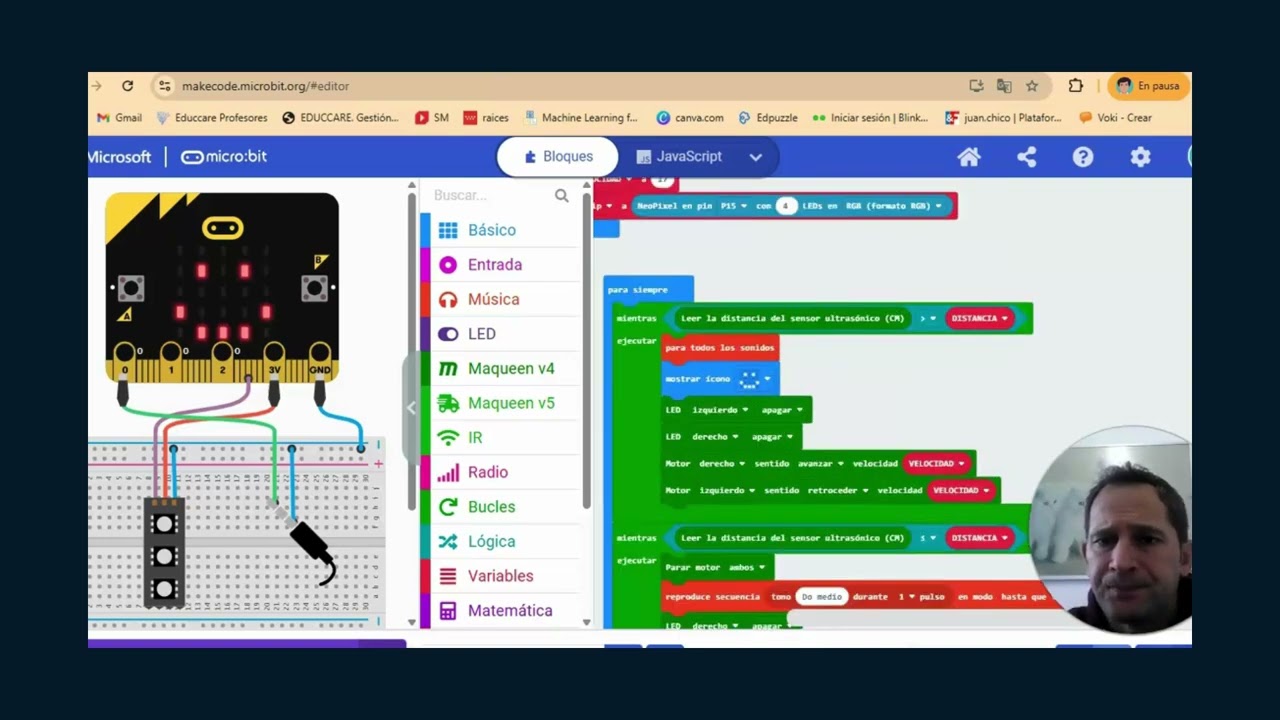Switch to Bloques editor view

[558, 157]
